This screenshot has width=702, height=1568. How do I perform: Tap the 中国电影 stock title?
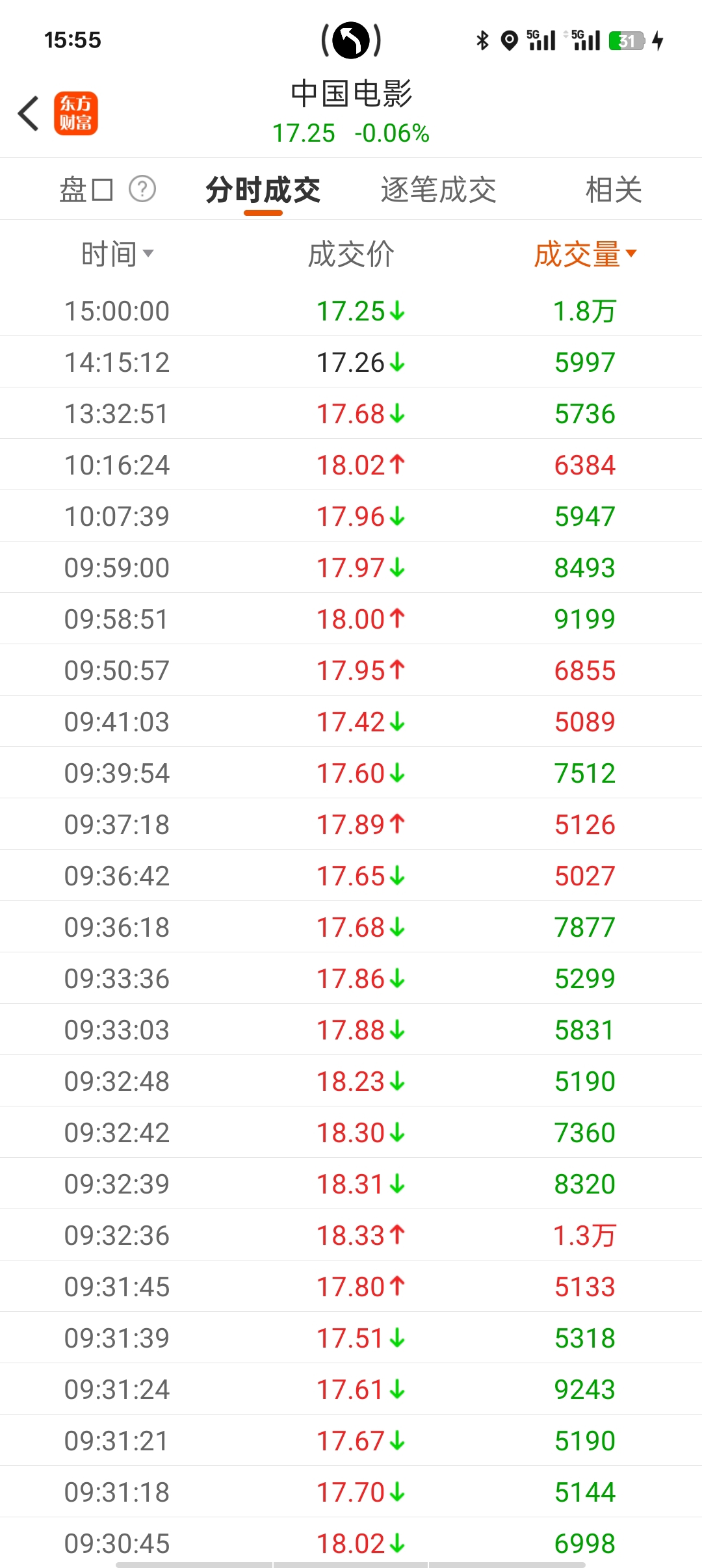(351, 94)
